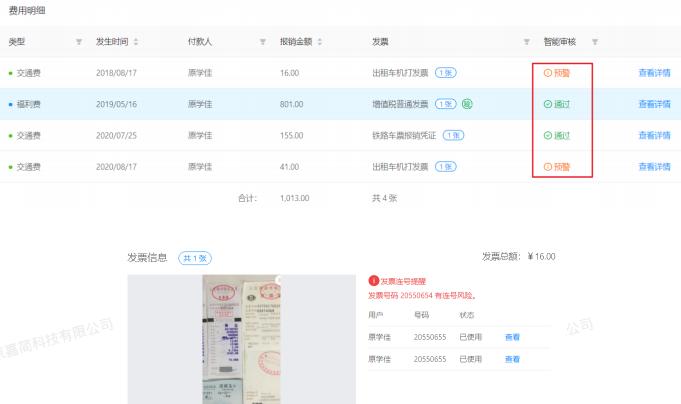Open the filter icon in 类型 column header
Screen dimensions: 681x404
pyautogui.click(x=79, y=42)
